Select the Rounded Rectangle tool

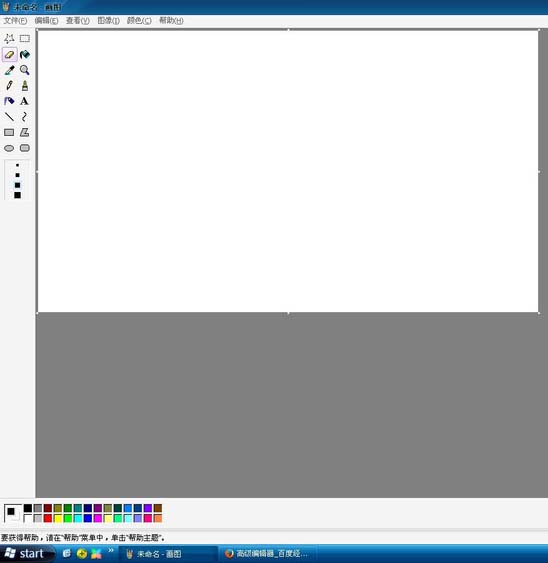click(x=25, y=148)
